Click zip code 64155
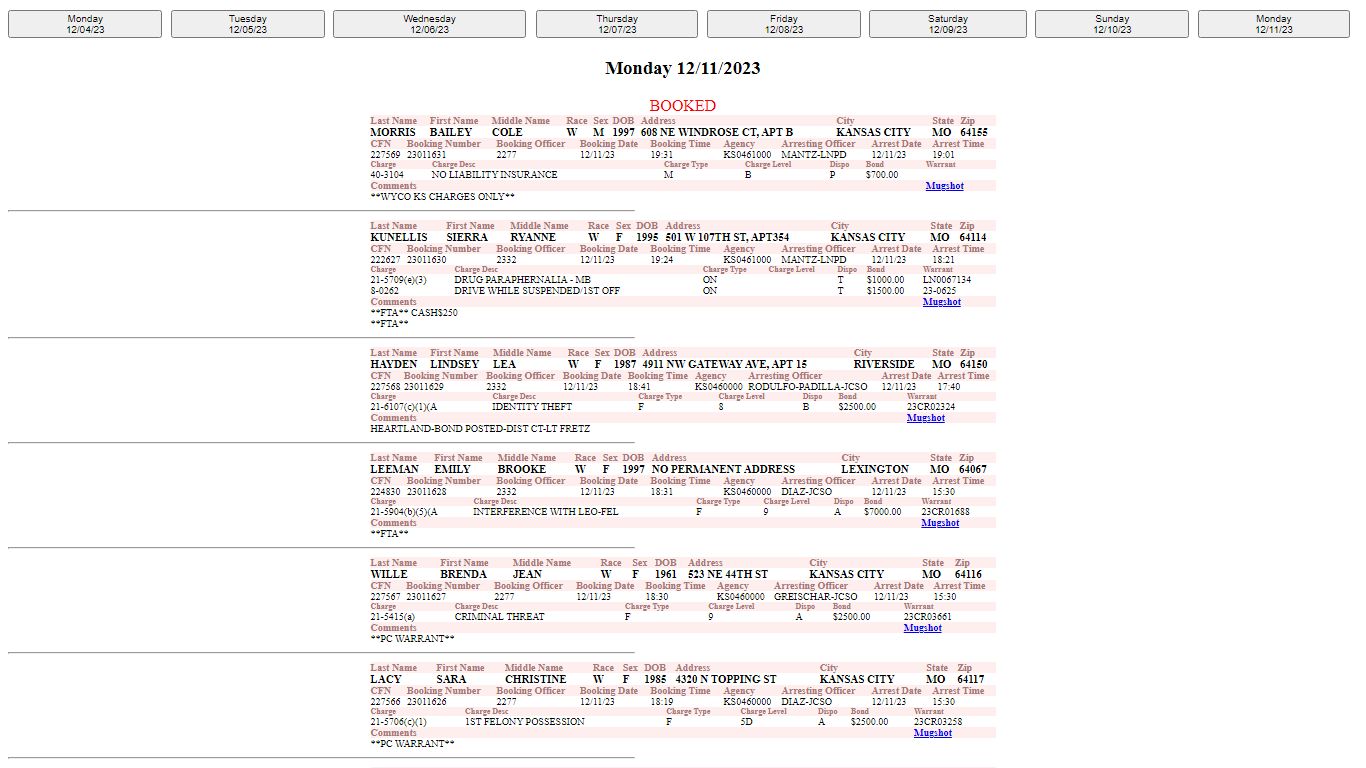 [974, 132]
